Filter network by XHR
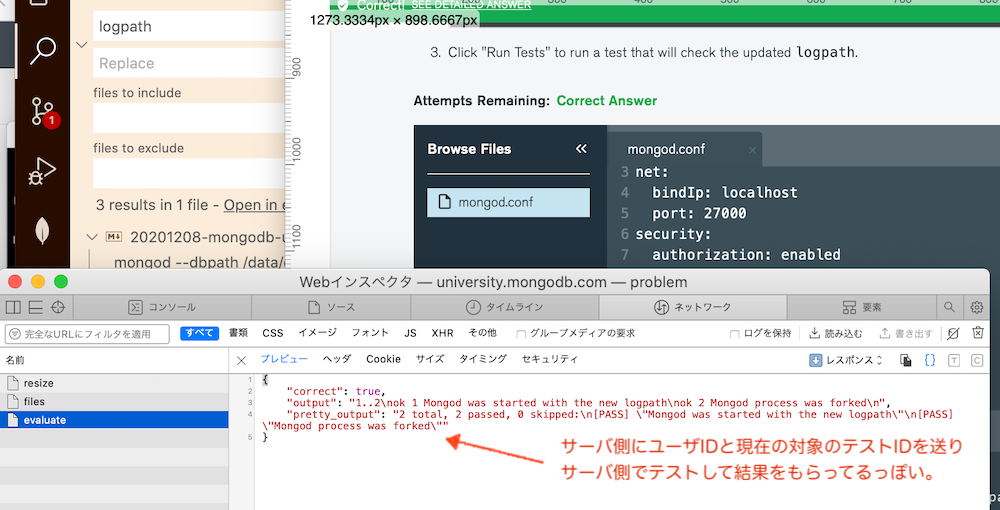 pos(442,333)
